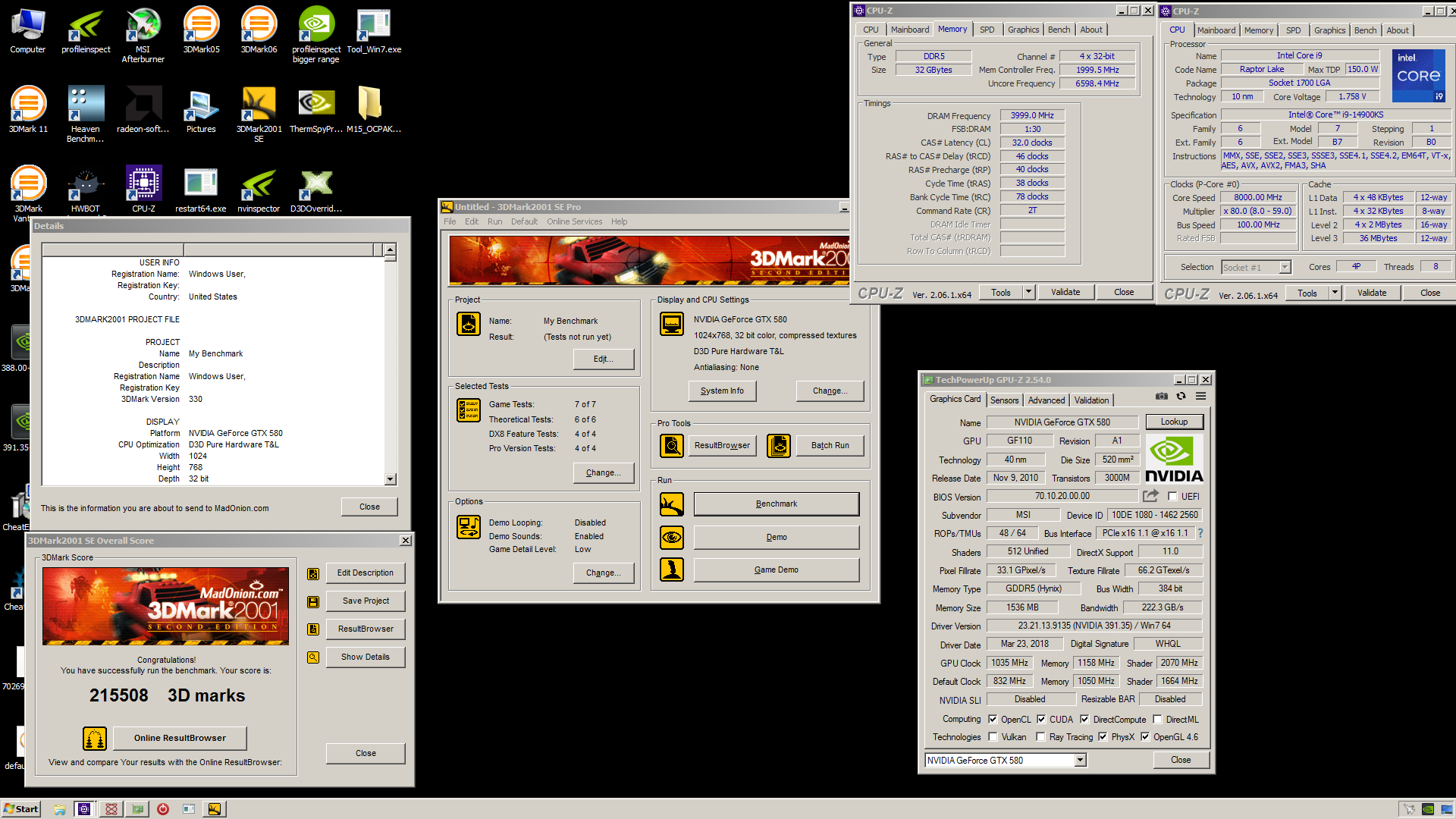Screen dimensions: 1456x819
Task: Toggle the UEFI checkbox in GPU-Z
Action: click(x=1172, y=497)
